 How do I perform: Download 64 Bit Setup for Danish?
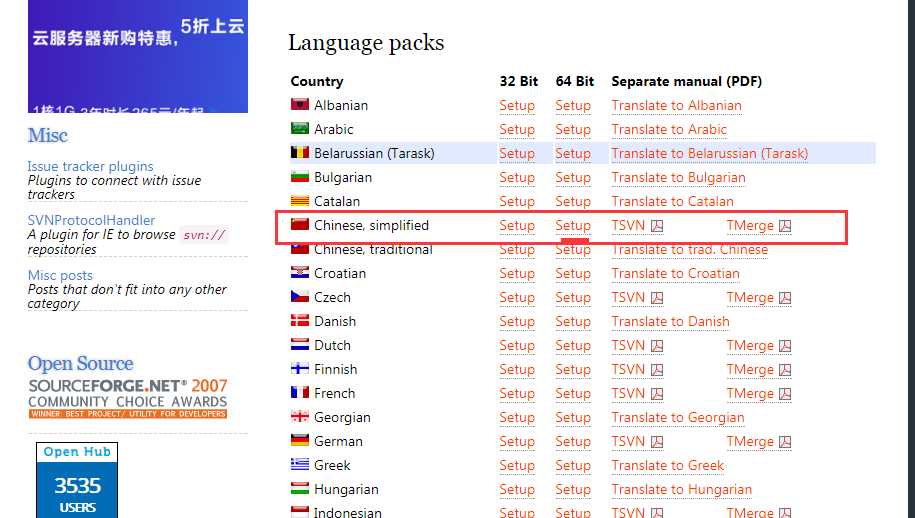(572, 321)
